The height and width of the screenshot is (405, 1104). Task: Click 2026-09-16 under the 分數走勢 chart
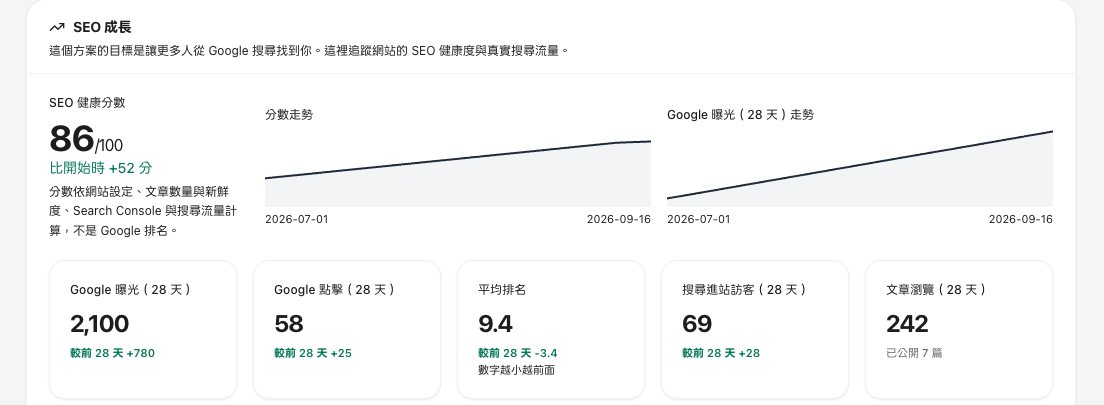click(619, 219)
